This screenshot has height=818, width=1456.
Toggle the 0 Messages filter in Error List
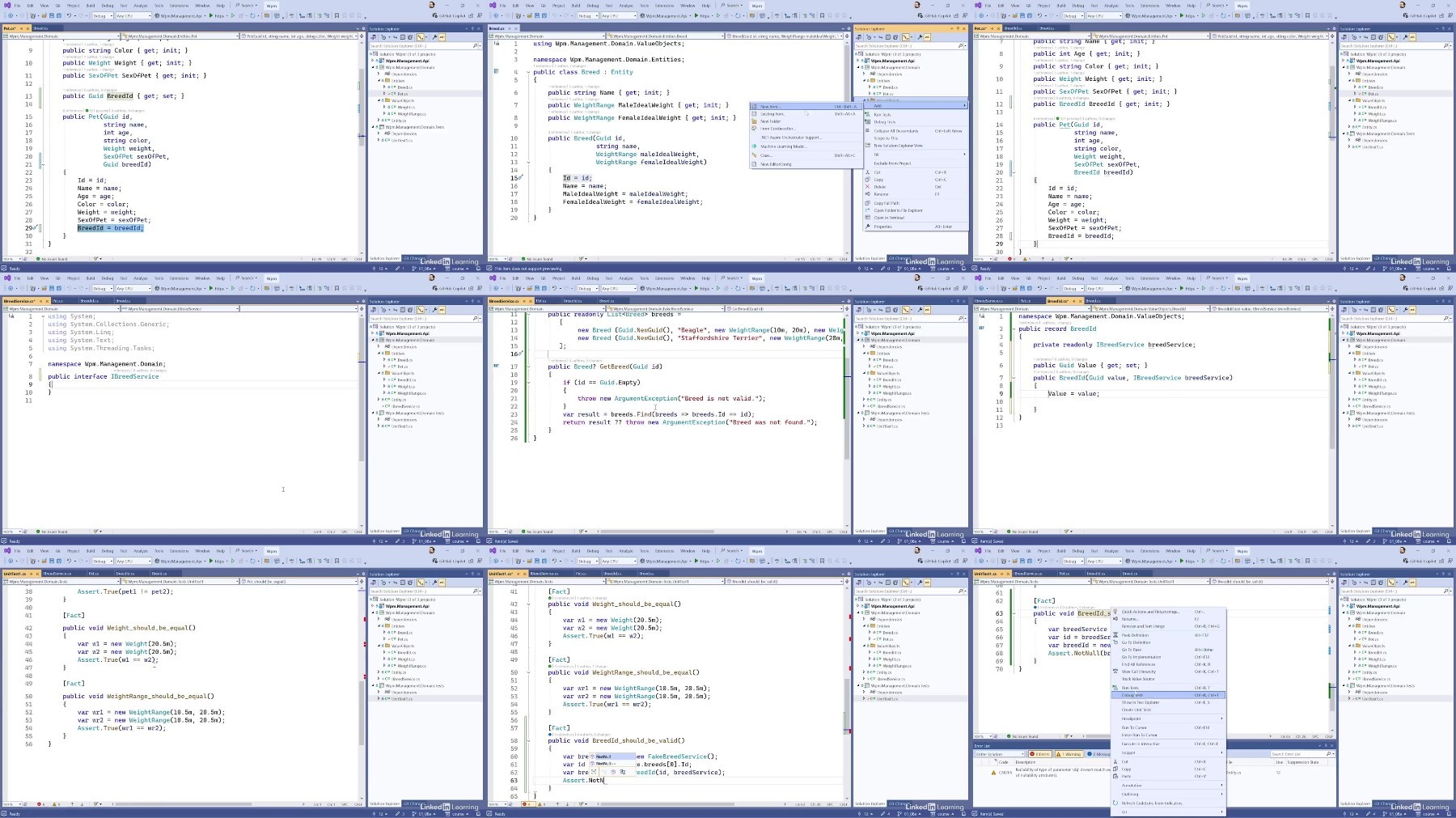(1099, 754)
